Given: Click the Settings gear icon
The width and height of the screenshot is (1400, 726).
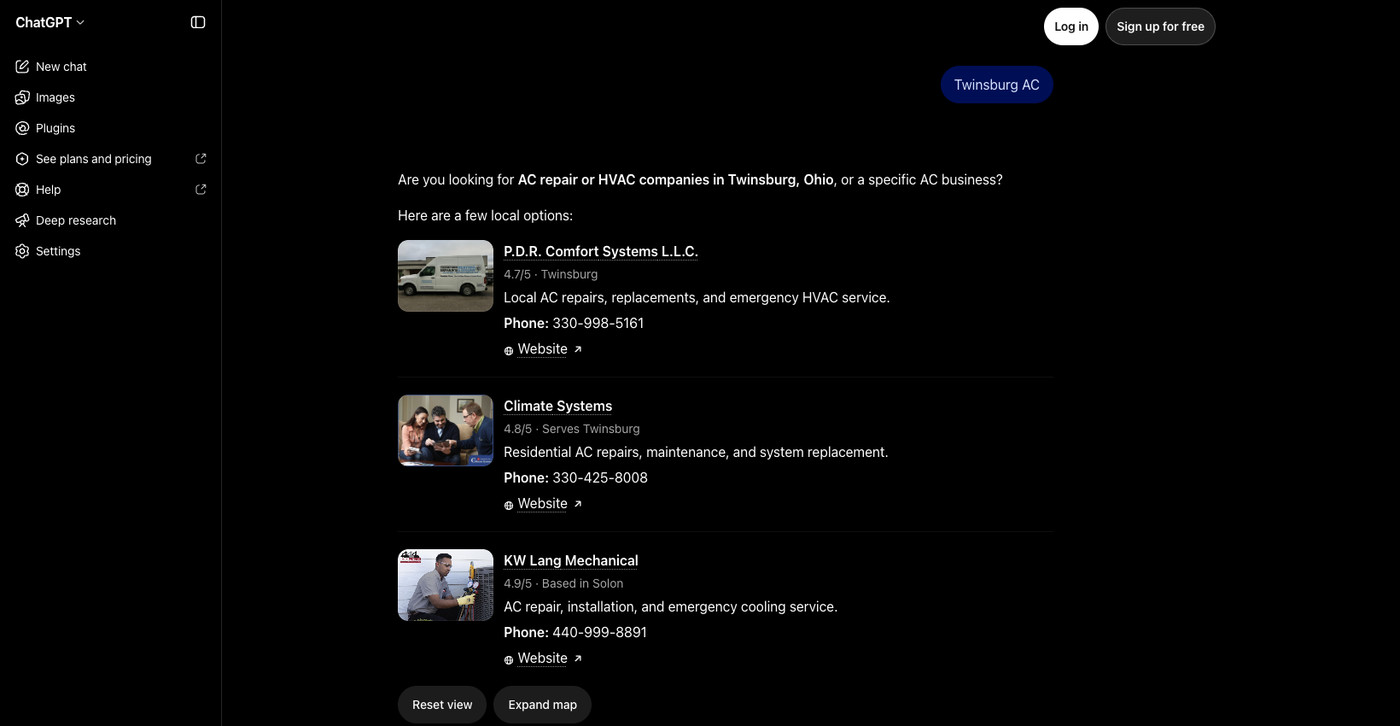Looking at the screenshot, I should pos(22,251).
